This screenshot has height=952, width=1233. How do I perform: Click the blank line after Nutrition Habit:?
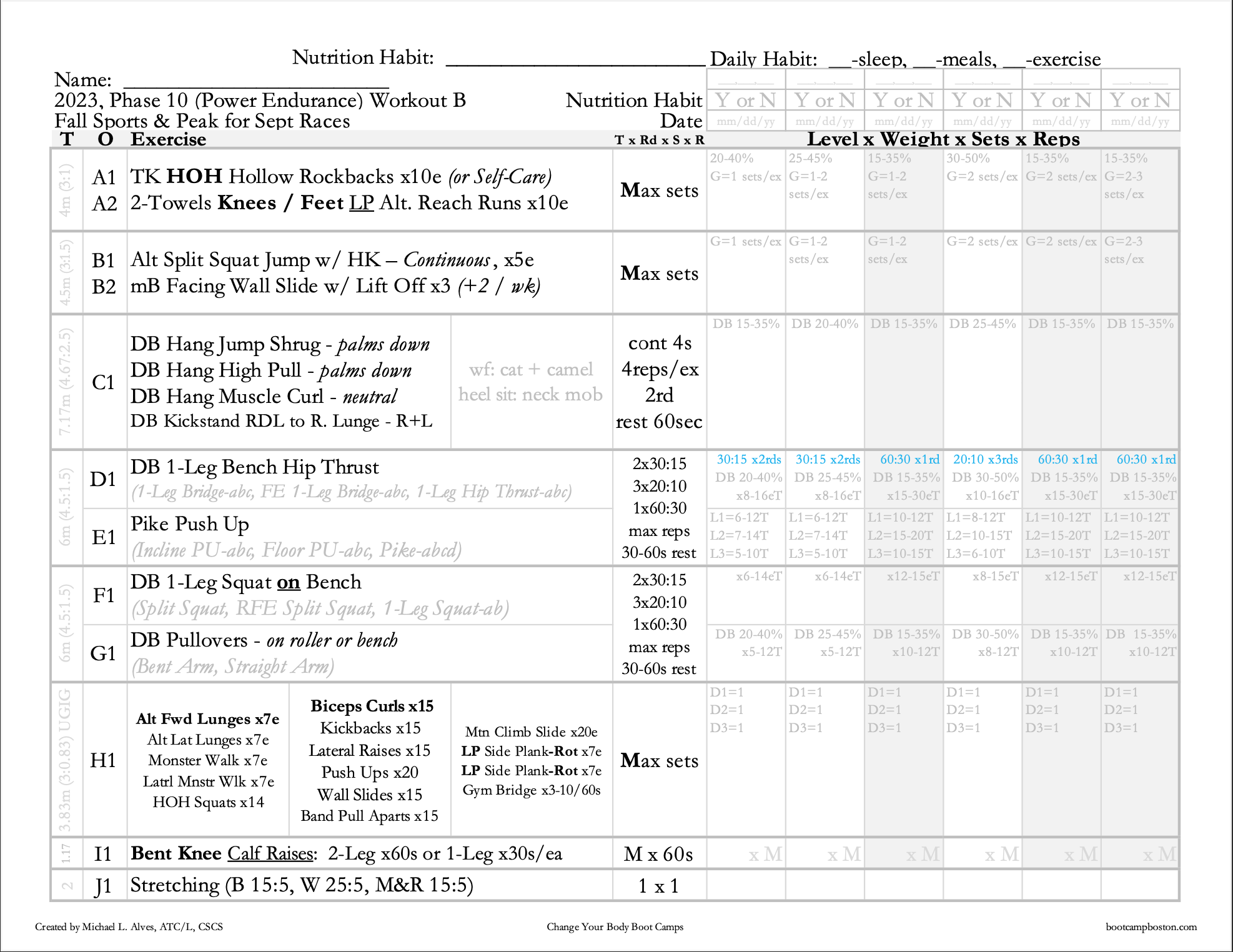point(575,64)
